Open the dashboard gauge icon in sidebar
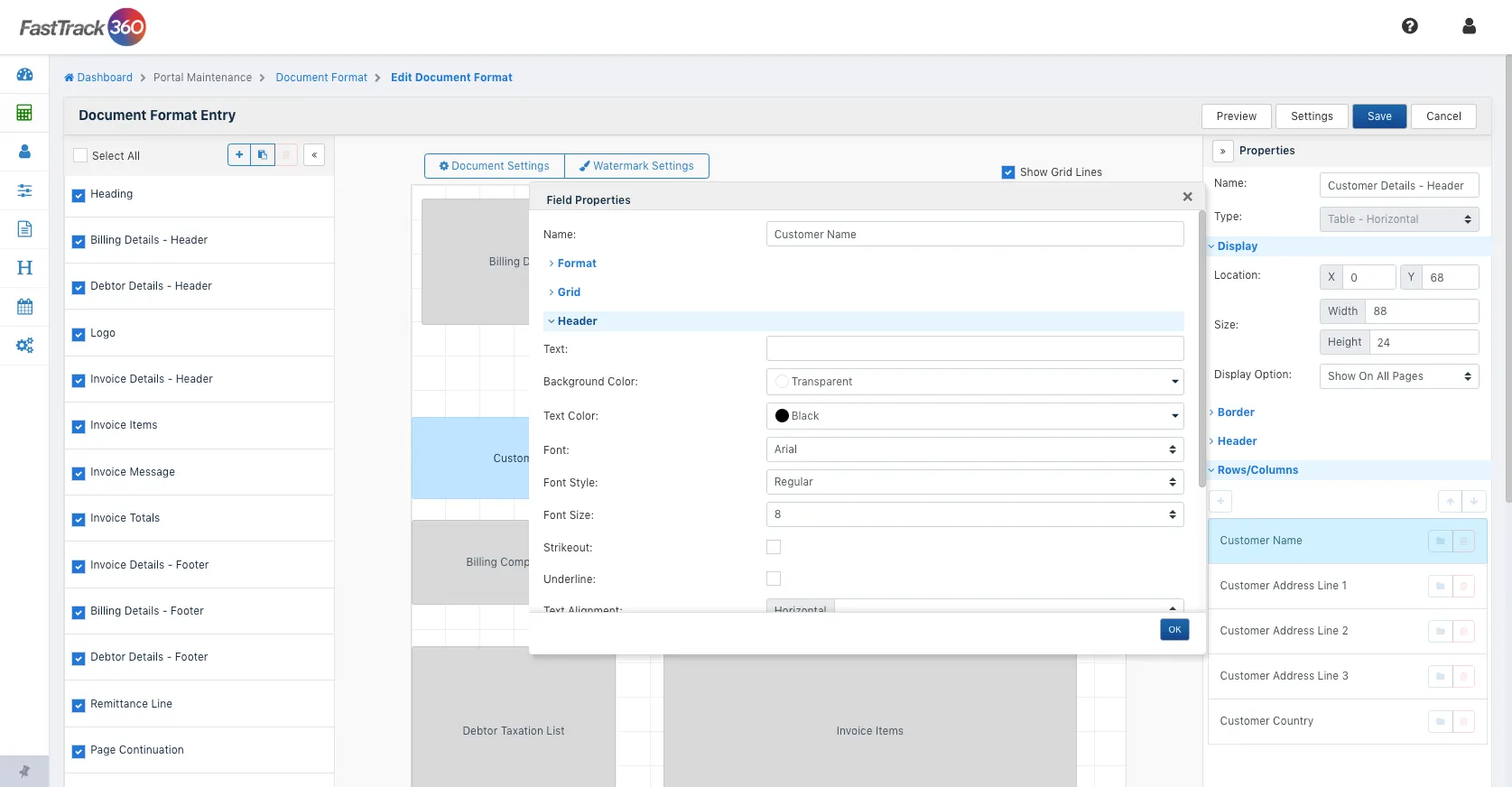Image resolution: width=1512 pixels, height=787 pixels. point(24,75)
